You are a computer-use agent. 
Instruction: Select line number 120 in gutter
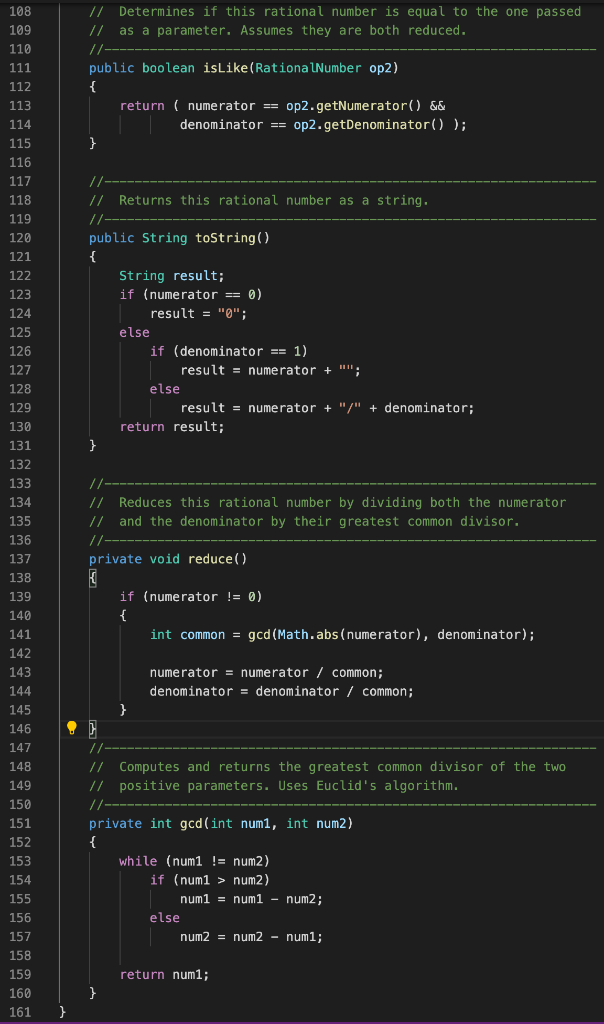coord(20,238)
